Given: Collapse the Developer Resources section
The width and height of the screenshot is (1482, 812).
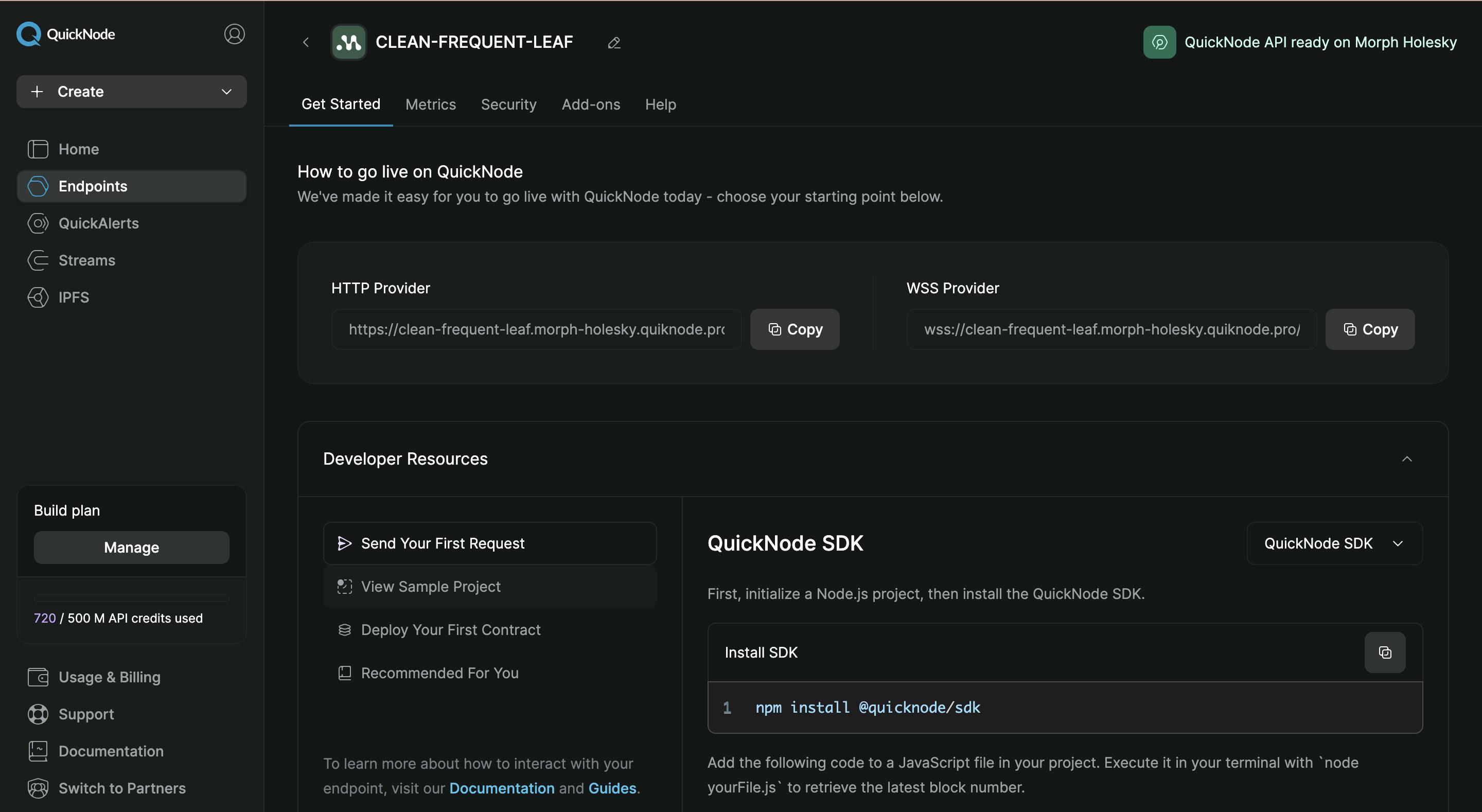Looking at the screenshot, I should click(1407, 458).
